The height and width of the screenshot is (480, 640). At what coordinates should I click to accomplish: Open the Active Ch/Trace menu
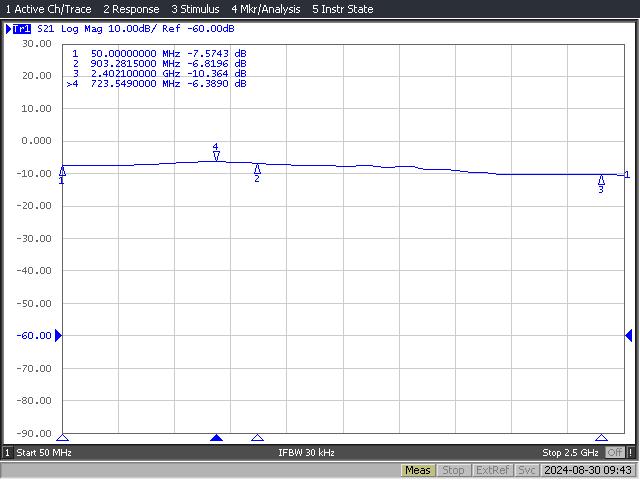click(48, 9)
